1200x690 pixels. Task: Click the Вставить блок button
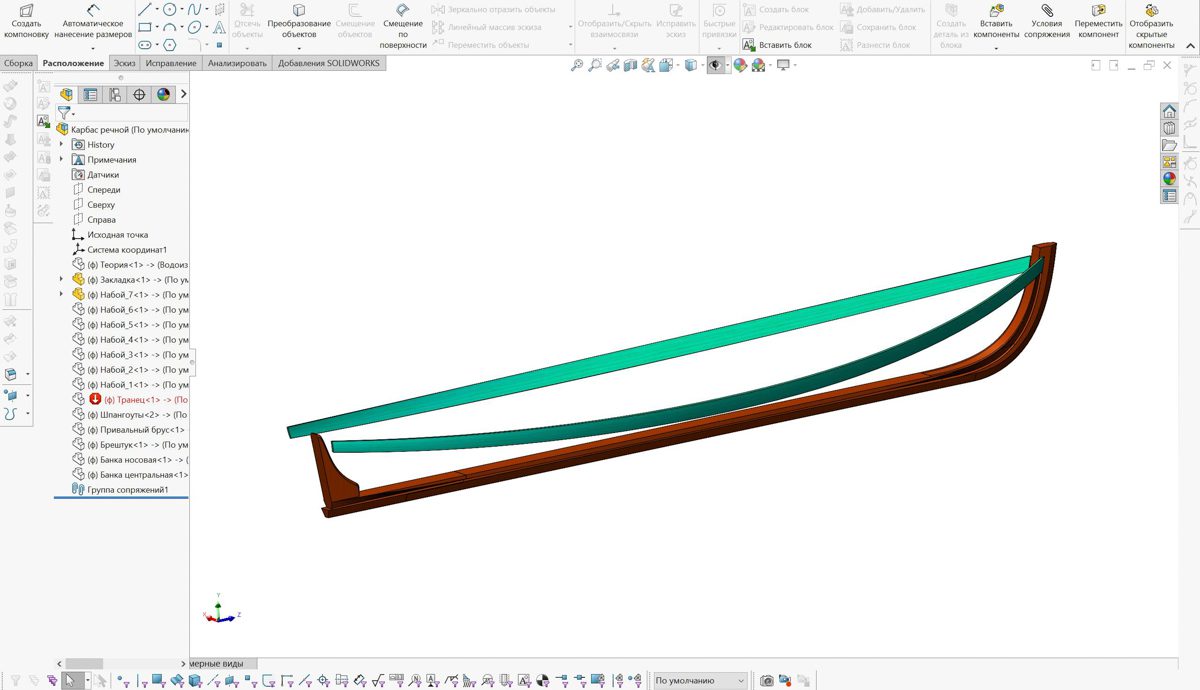(777, 45)
